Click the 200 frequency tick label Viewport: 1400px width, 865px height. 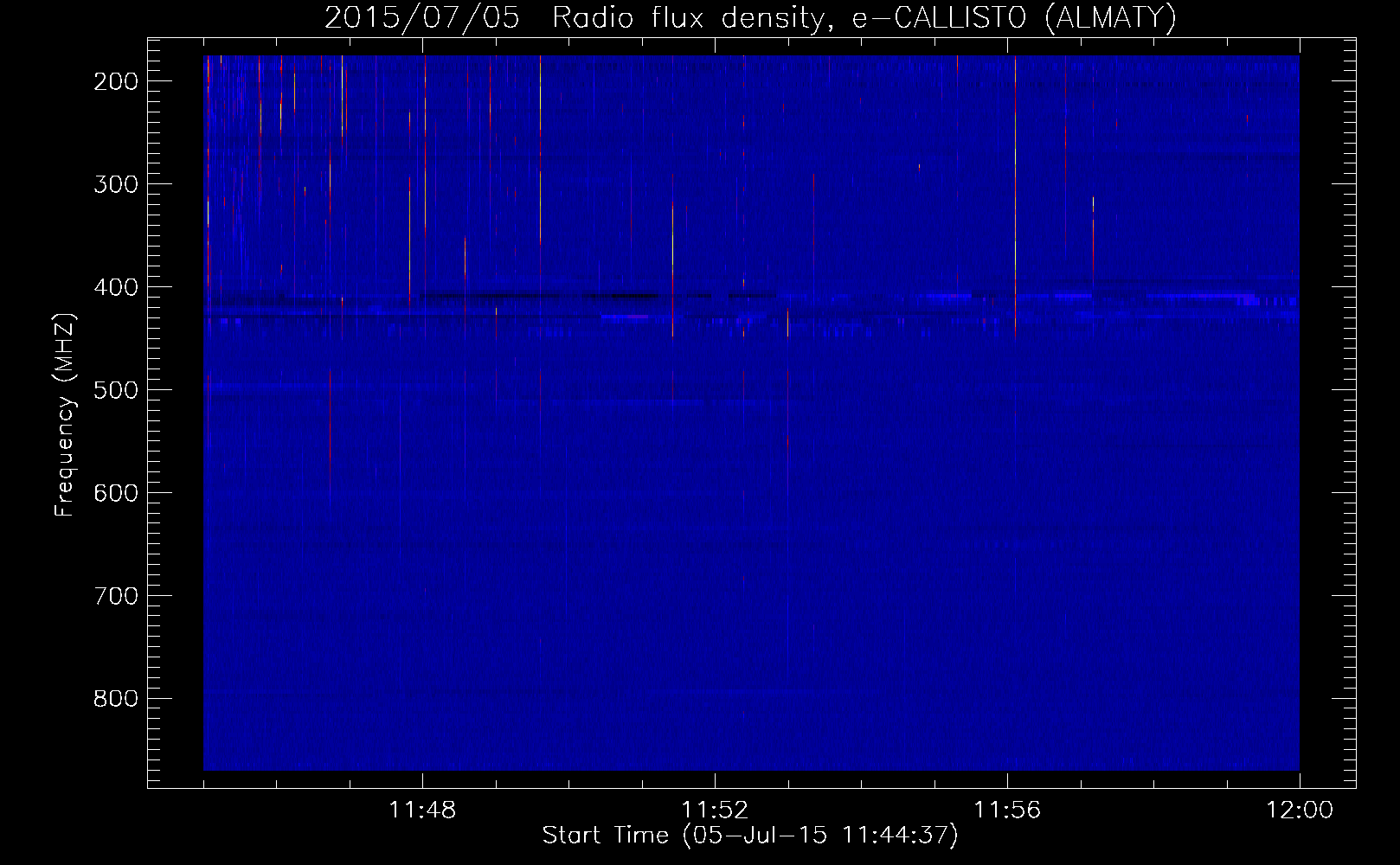pos(115,81)
